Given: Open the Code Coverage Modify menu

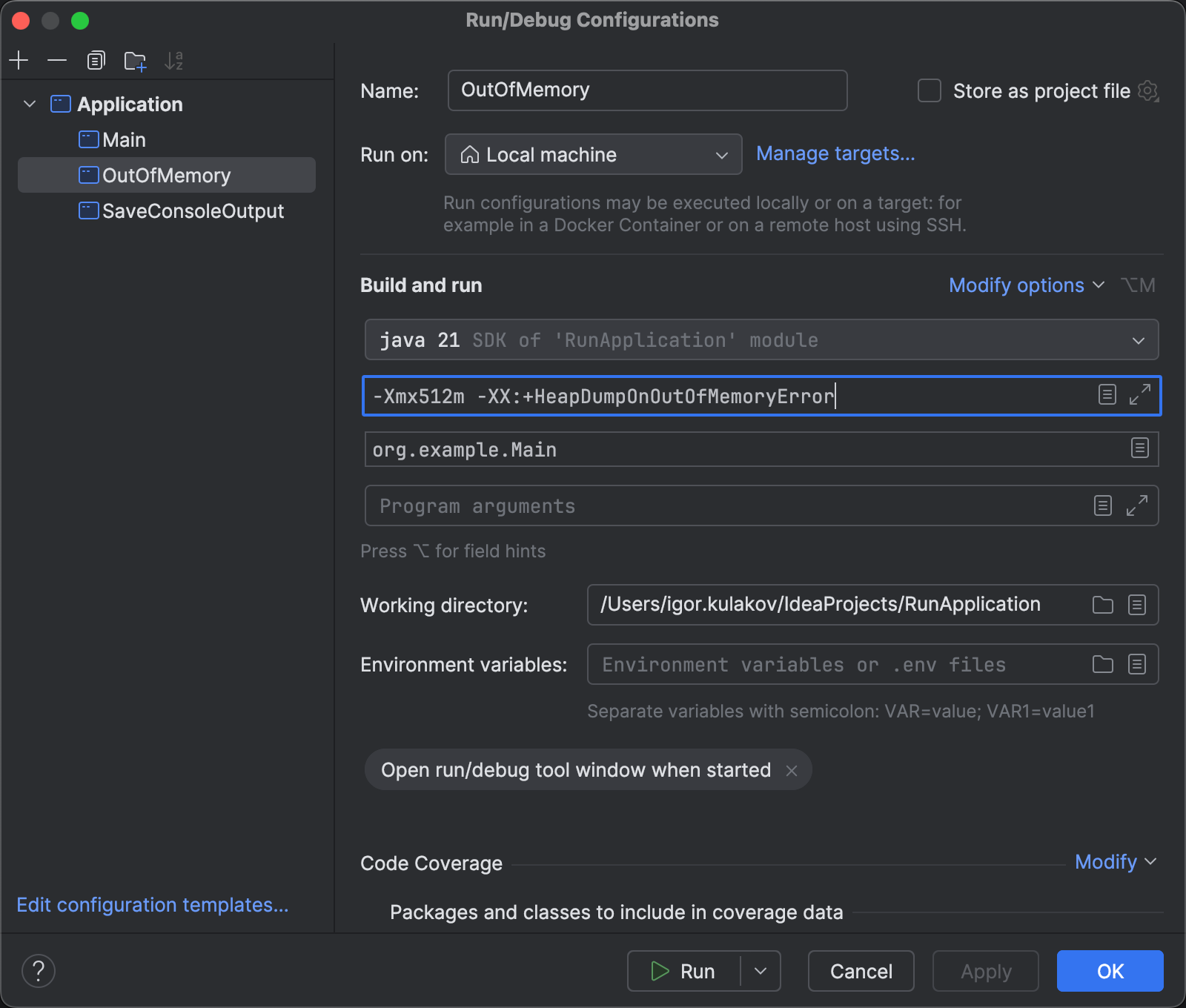Looking at the screenshot, I should click(x=1115, y=862).
